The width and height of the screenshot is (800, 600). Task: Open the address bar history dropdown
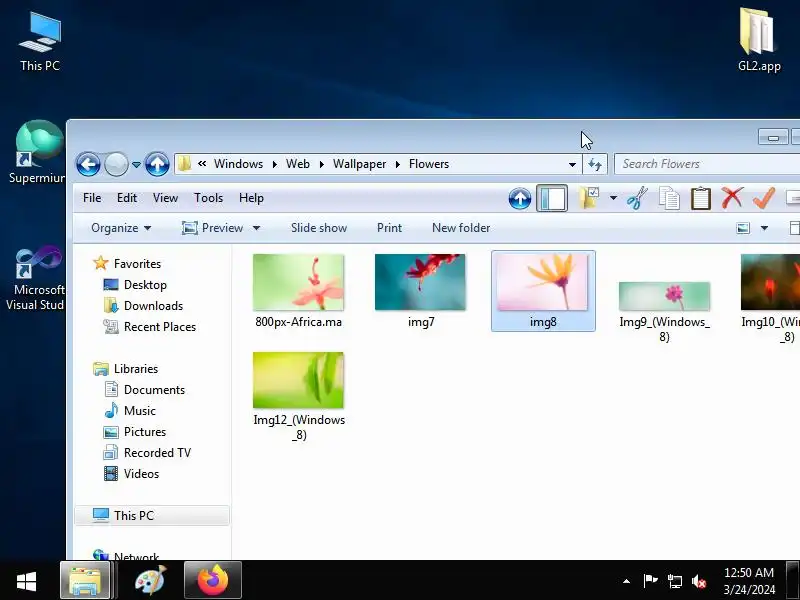572,164
